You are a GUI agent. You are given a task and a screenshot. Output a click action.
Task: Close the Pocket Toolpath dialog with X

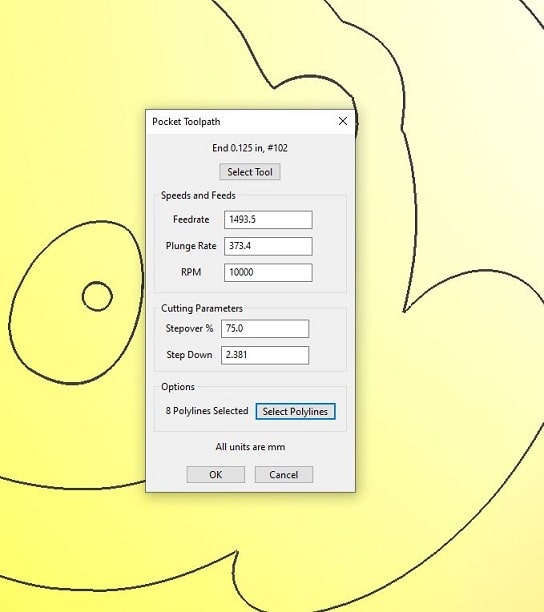click(343, 121)
